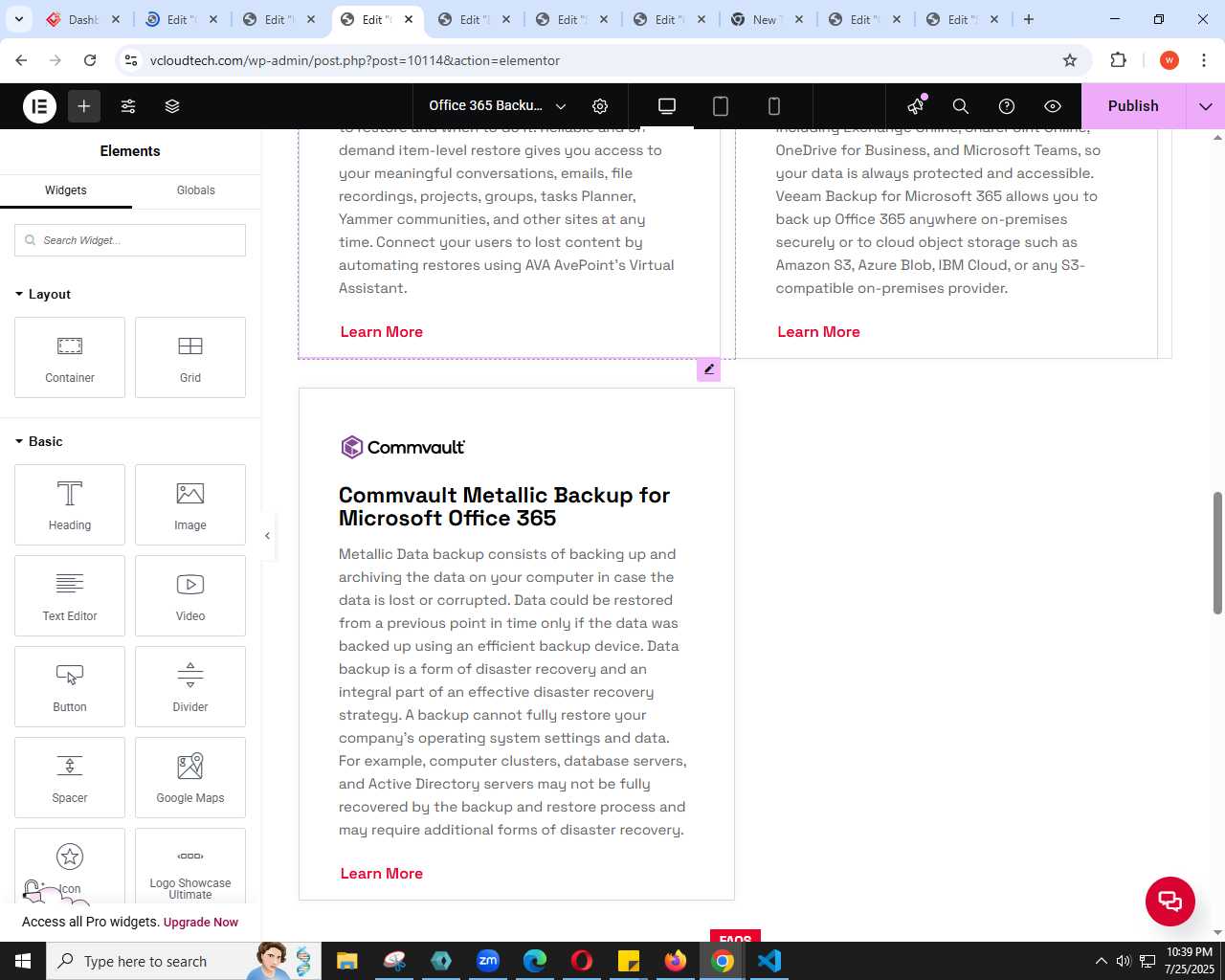Image resolution: width=1225 pixels, height=980 pixels.
Task: Open the volume control in system tray
Action: (x=1124, y=961)
